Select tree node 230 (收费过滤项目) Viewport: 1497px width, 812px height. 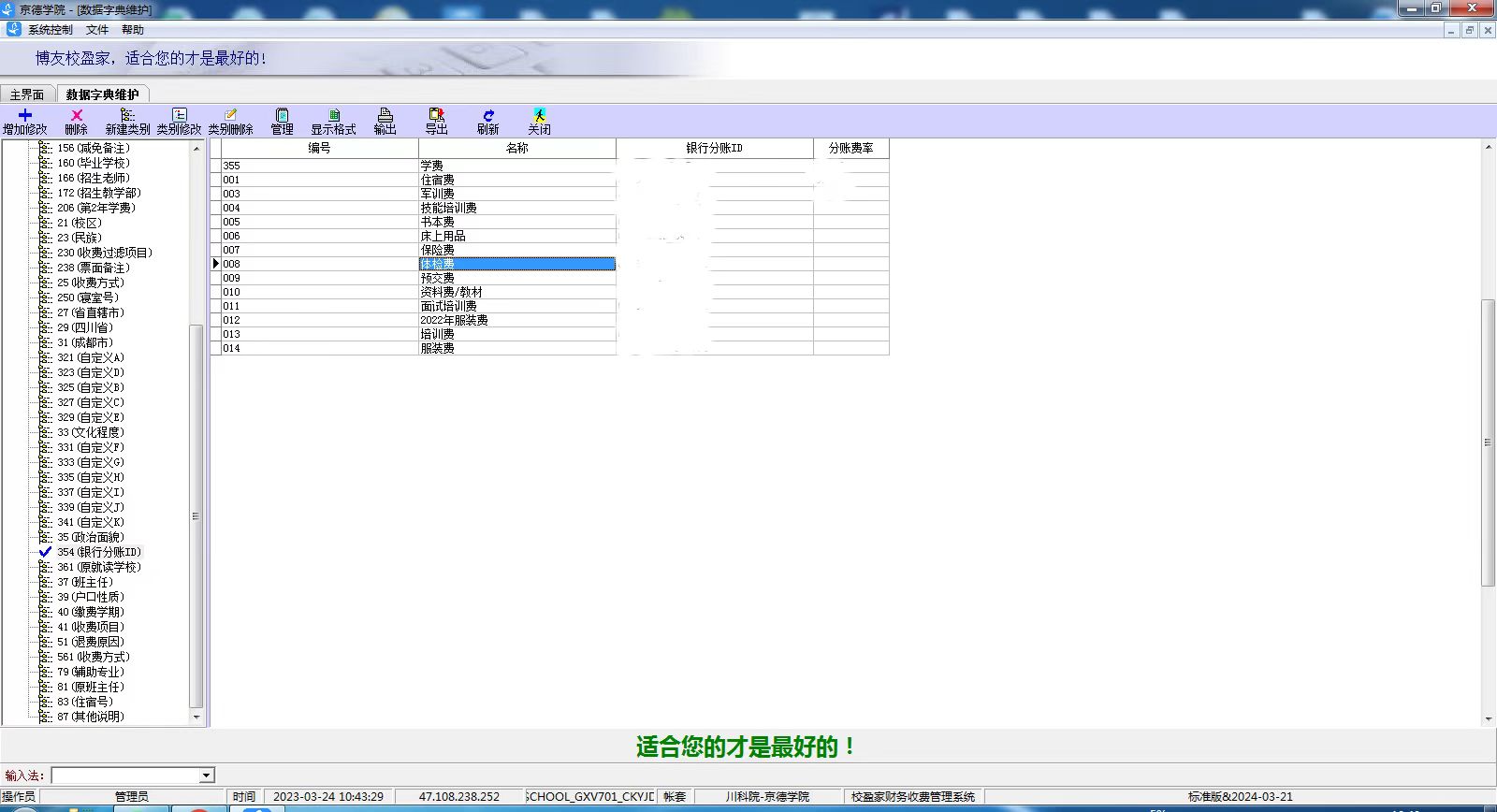[x=104, y=253]
